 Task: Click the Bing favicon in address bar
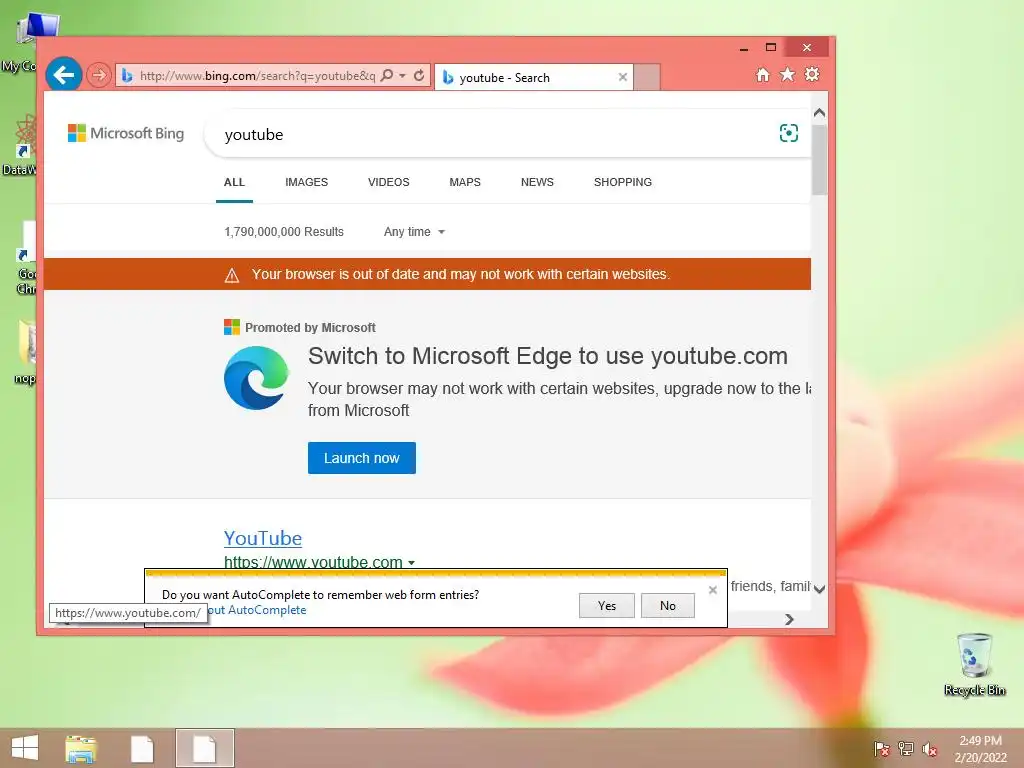127,76
